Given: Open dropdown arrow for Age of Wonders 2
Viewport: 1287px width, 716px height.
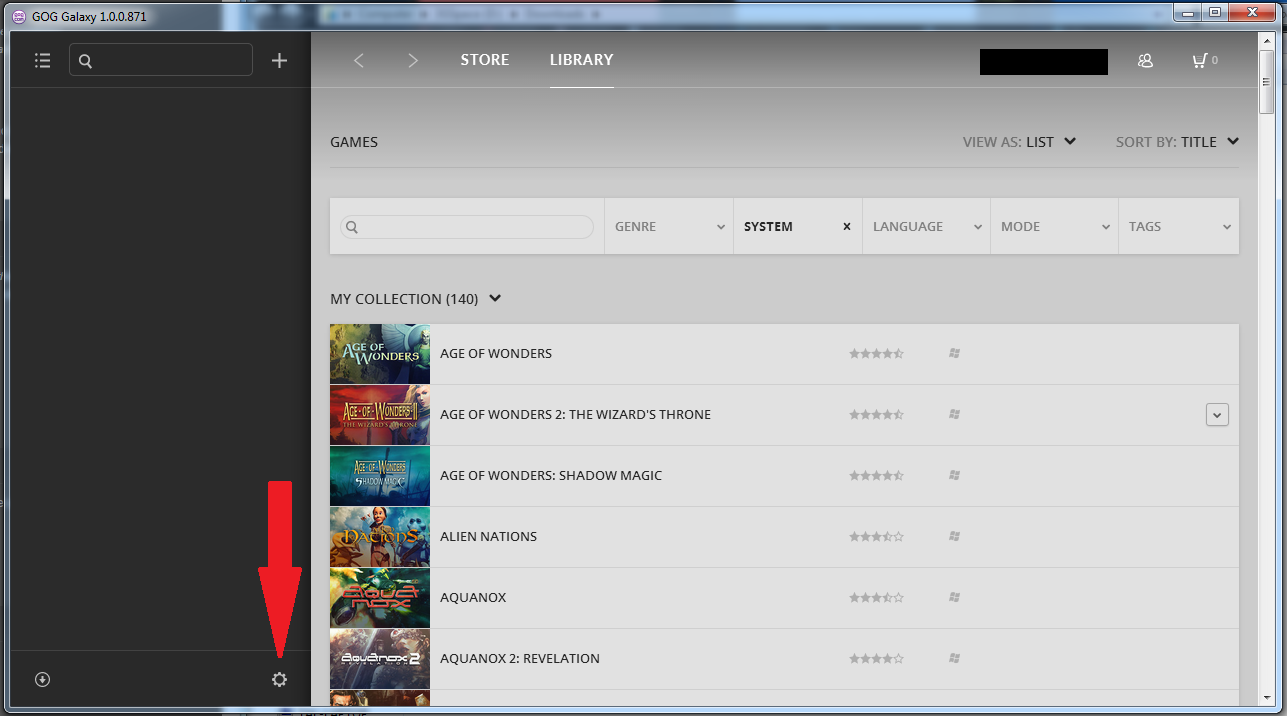Looking at the screenshot, I should coord(1217,415).
